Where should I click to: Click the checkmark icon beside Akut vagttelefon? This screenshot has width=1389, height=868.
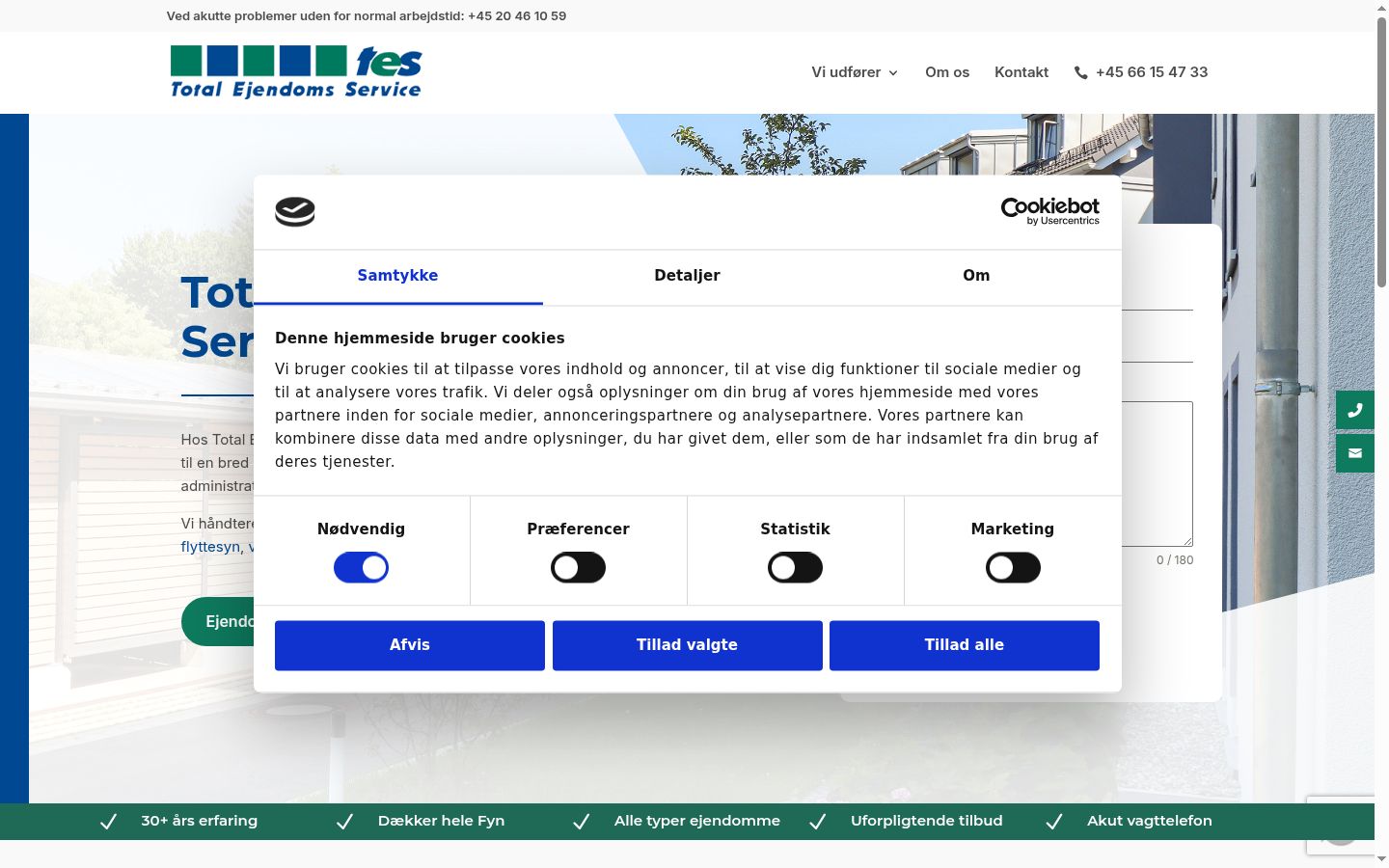coord(1054,822)
